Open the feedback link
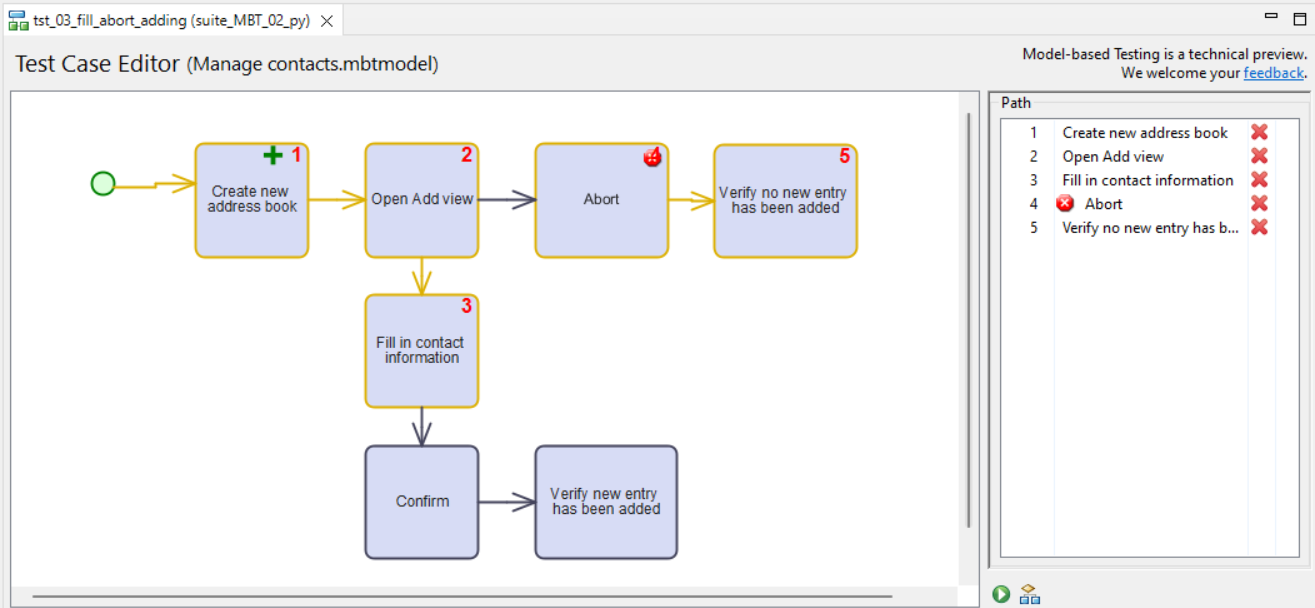 coord(1273,73)
